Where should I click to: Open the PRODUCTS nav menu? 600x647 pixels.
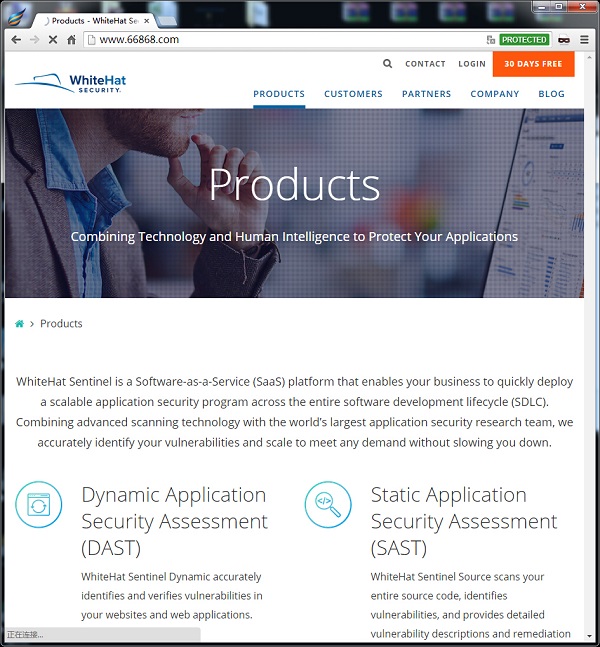pos(279,94)
